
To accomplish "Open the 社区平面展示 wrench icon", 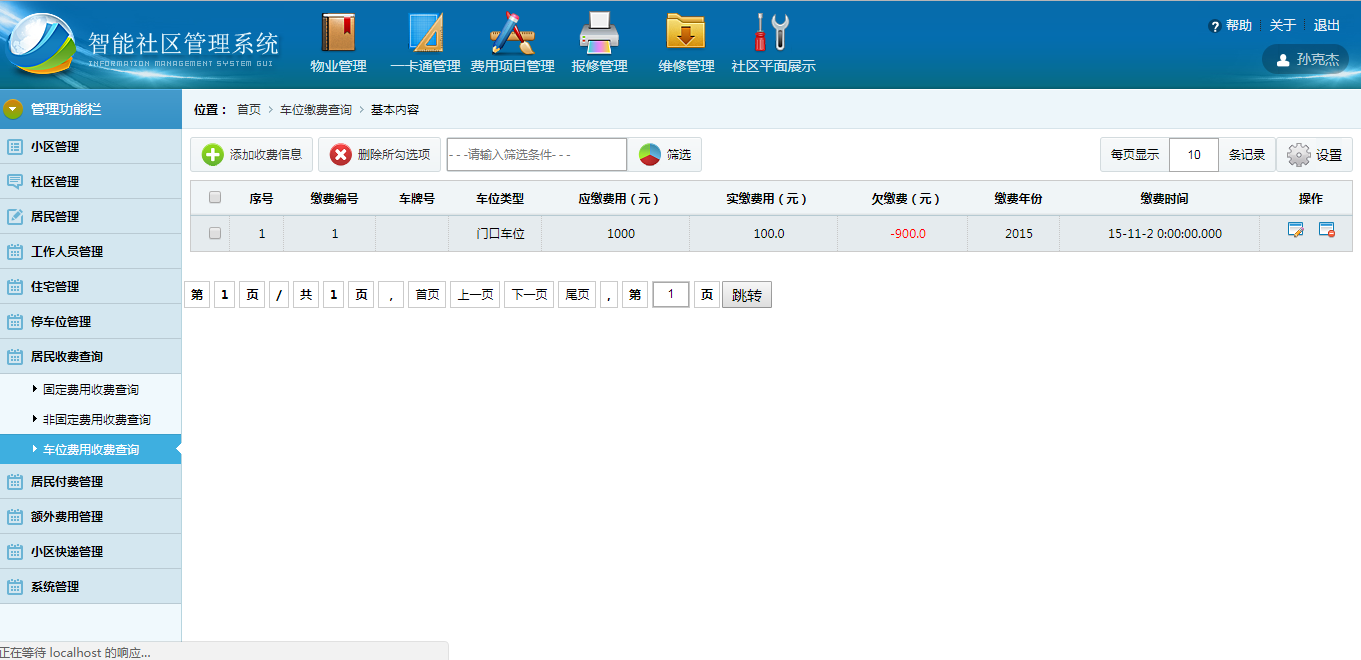I will (772, 32).
